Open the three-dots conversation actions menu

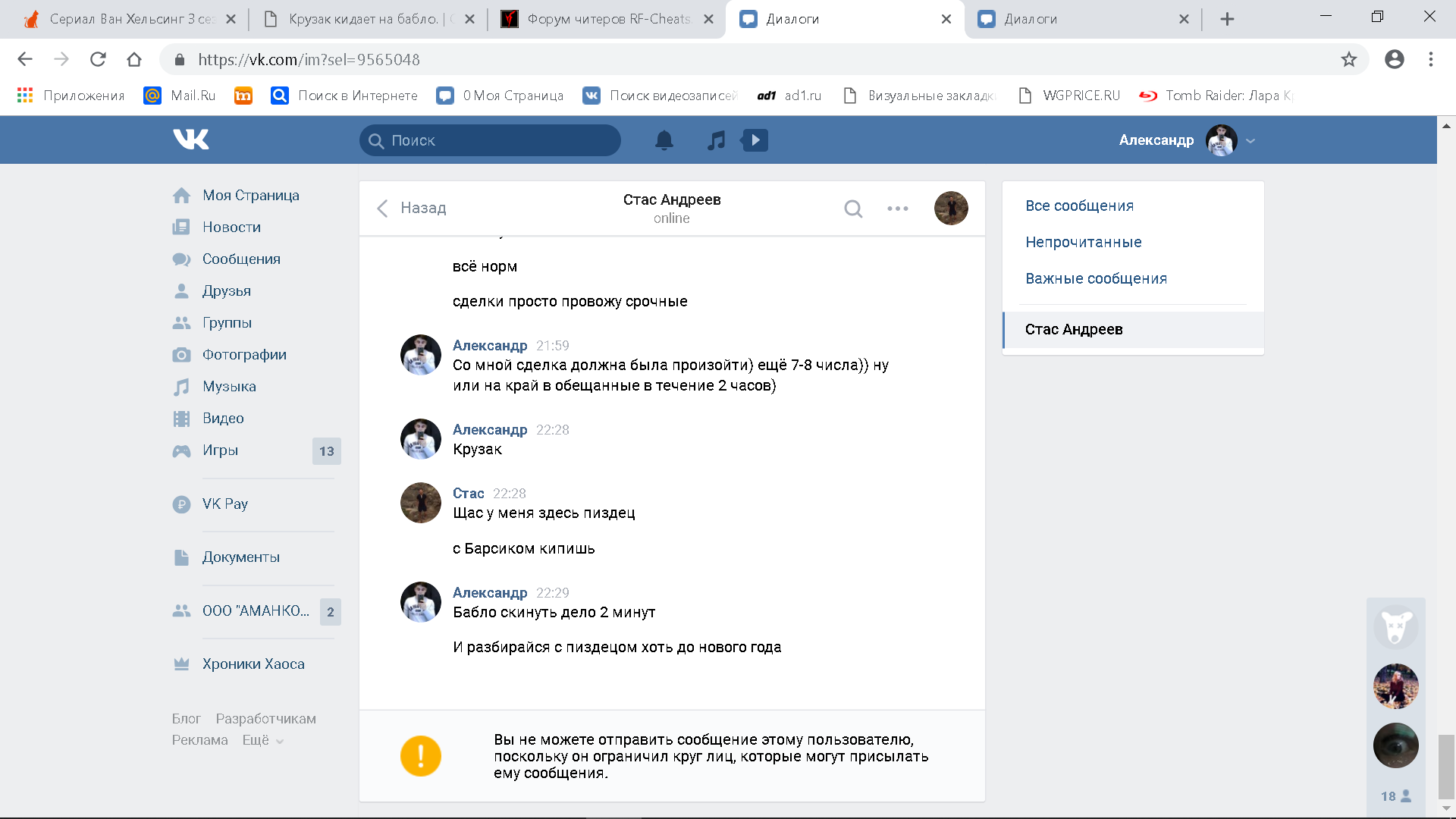pos(897,209)
